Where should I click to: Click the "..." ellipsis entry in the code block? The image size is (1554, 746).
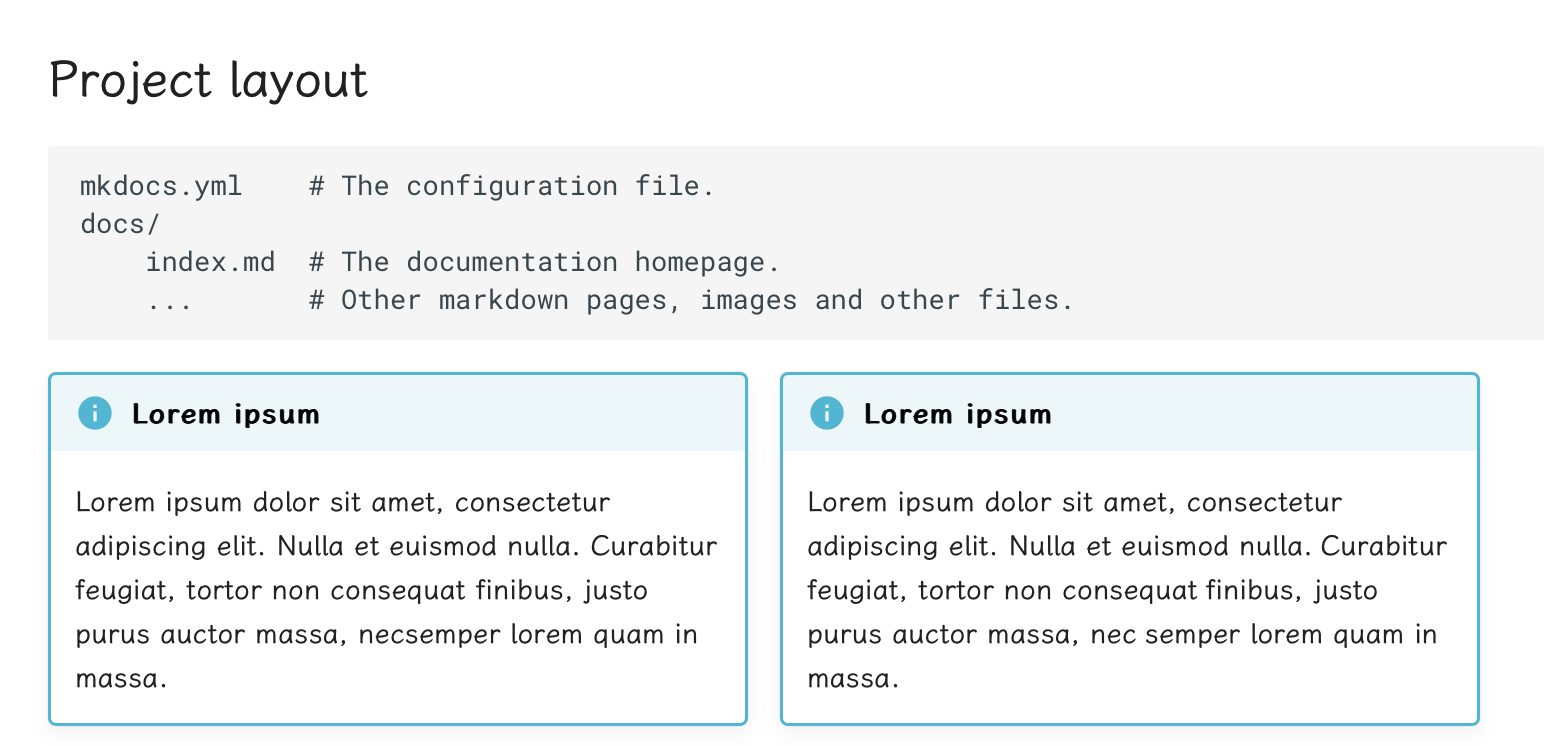(x=169, y=300)
